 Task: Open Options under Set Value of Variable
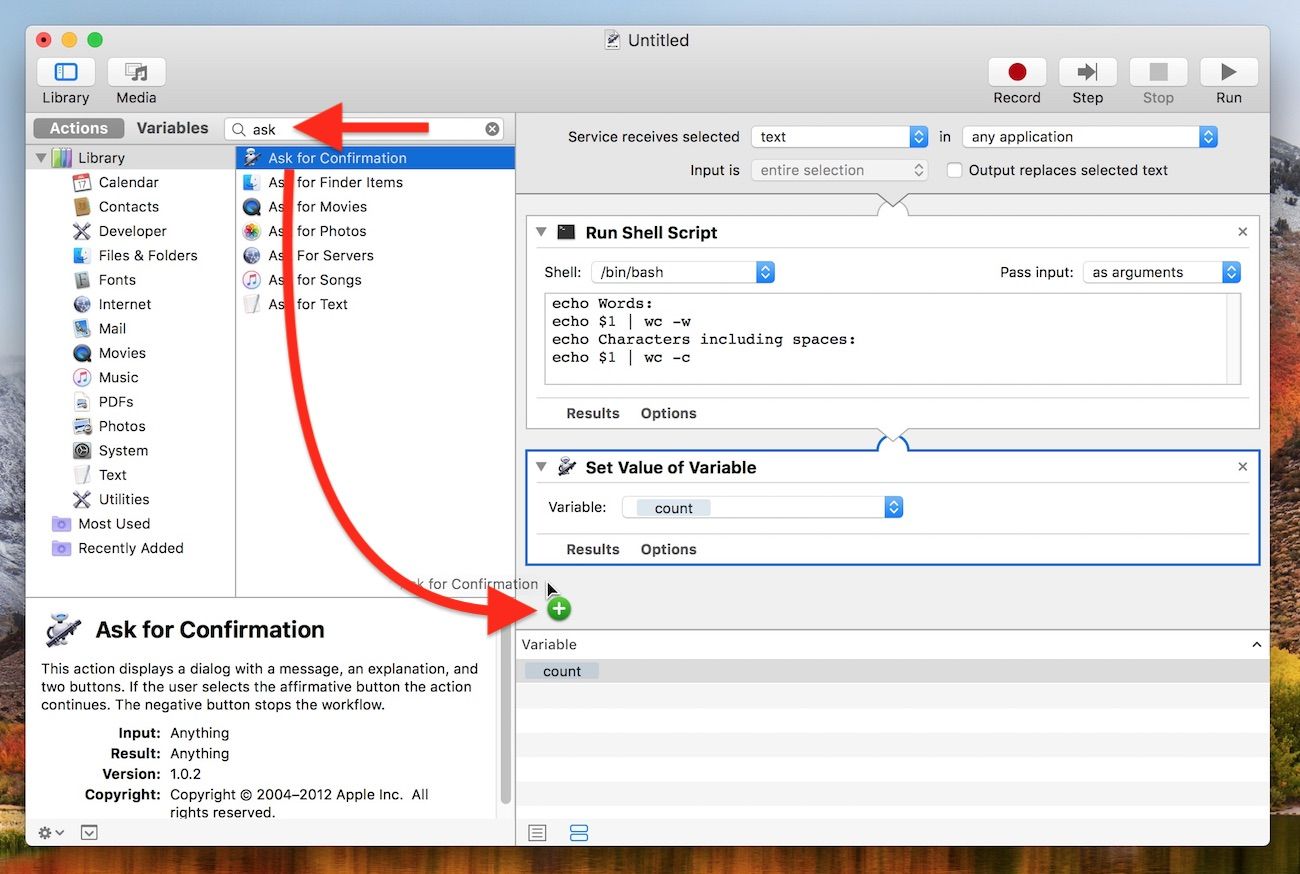668,549
